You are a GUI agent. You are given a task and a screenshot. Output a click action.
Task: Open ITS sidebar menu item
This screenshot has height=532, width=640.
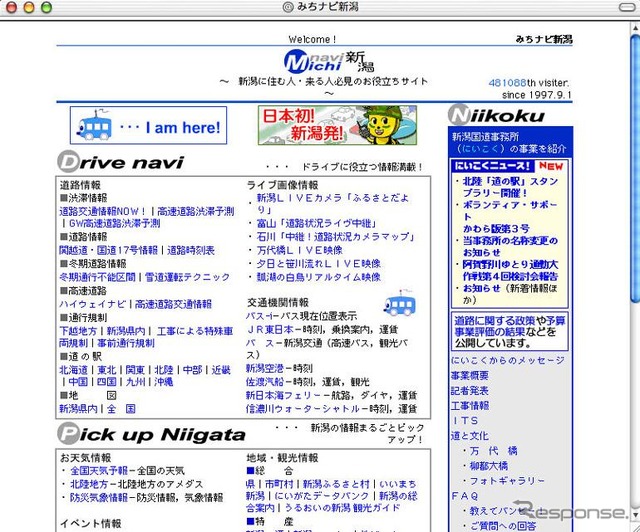pyautogui.click(x=465, y=421)
